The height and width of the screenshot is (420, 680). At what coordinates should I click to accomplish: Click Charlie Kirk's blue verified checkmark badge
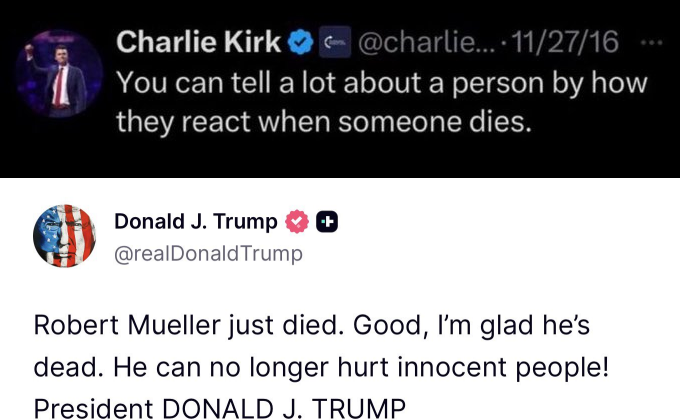(x=301, y=42)
